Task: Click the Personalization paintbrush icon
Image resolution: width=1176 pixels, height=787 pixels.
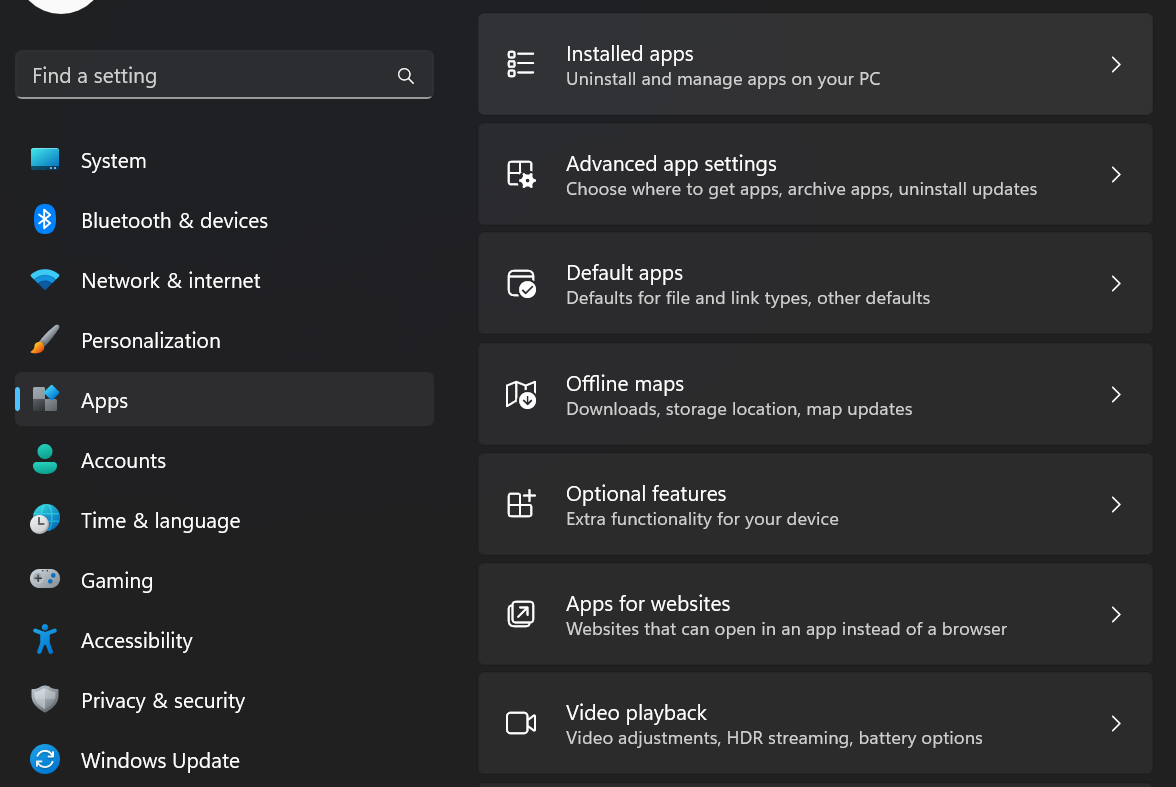Action: 45,340
